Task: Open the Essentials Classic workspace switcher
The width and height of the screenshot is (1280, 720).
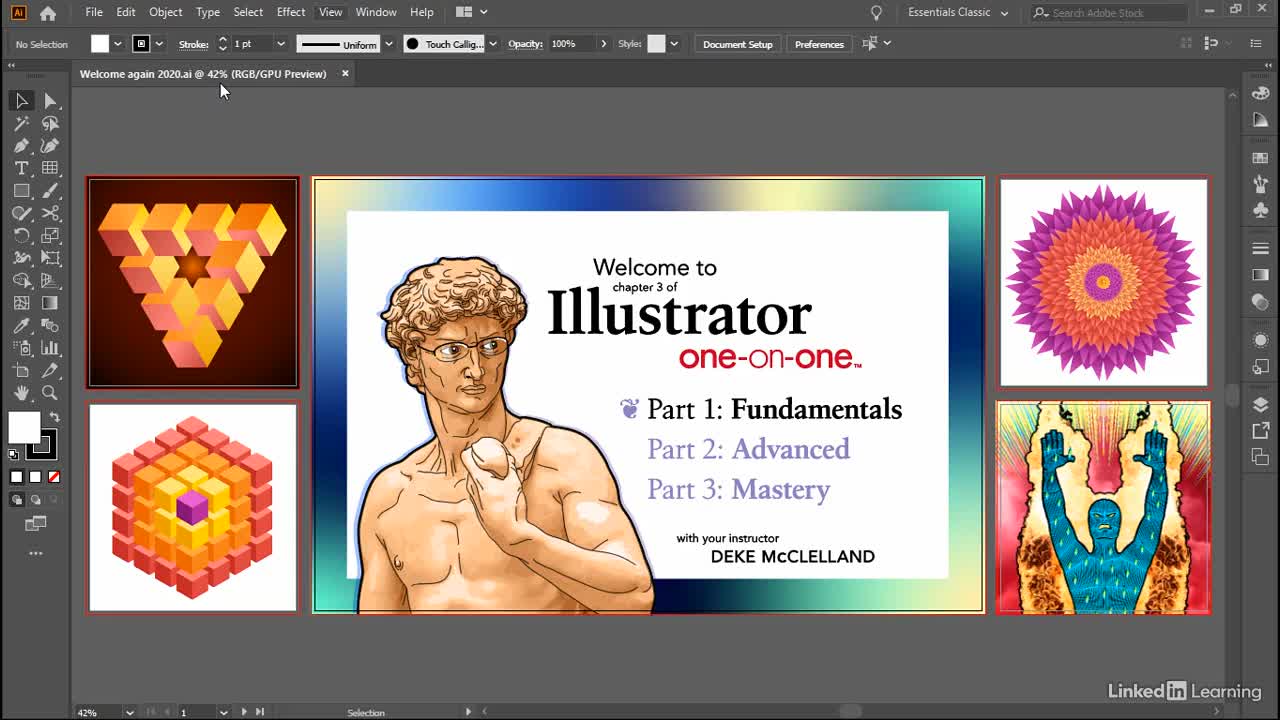Action: tap(958, 12)
